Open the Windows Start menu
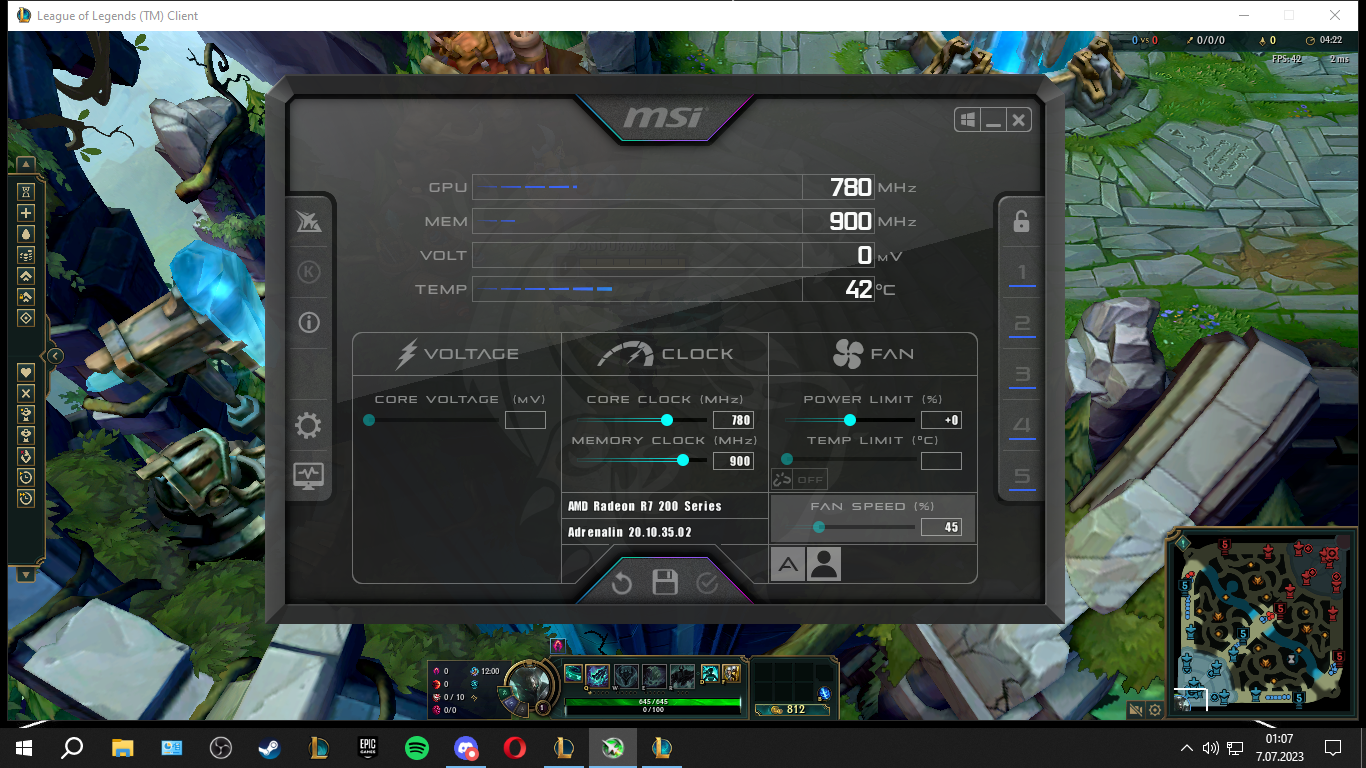Viewport: 1366px width, 768px height. 24,747
